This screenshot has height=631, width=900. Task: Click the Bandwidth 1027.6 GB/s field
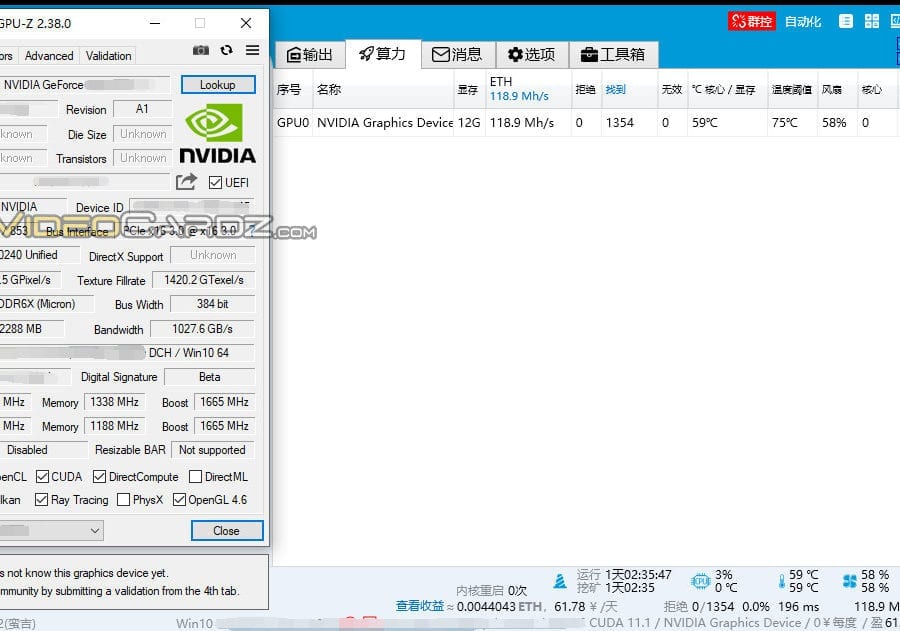[x=202, y=329]
